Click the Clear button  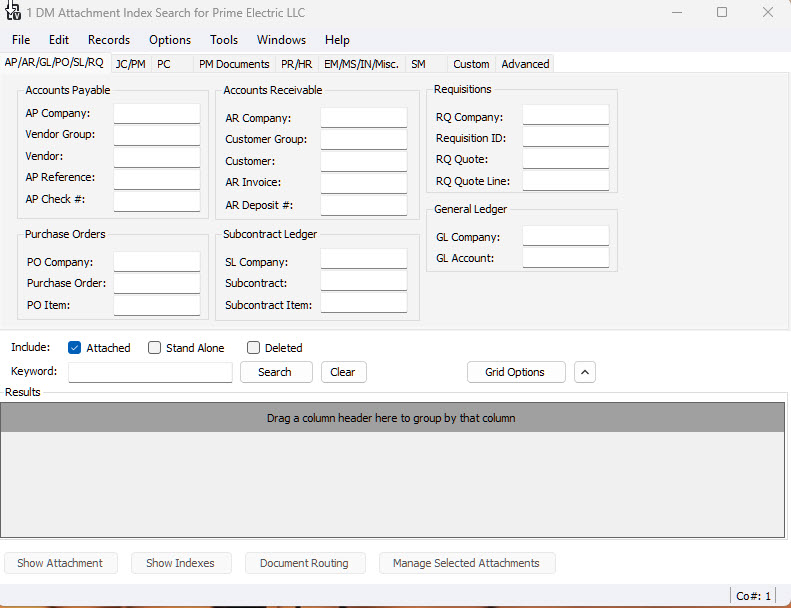[x=344, y=372]
